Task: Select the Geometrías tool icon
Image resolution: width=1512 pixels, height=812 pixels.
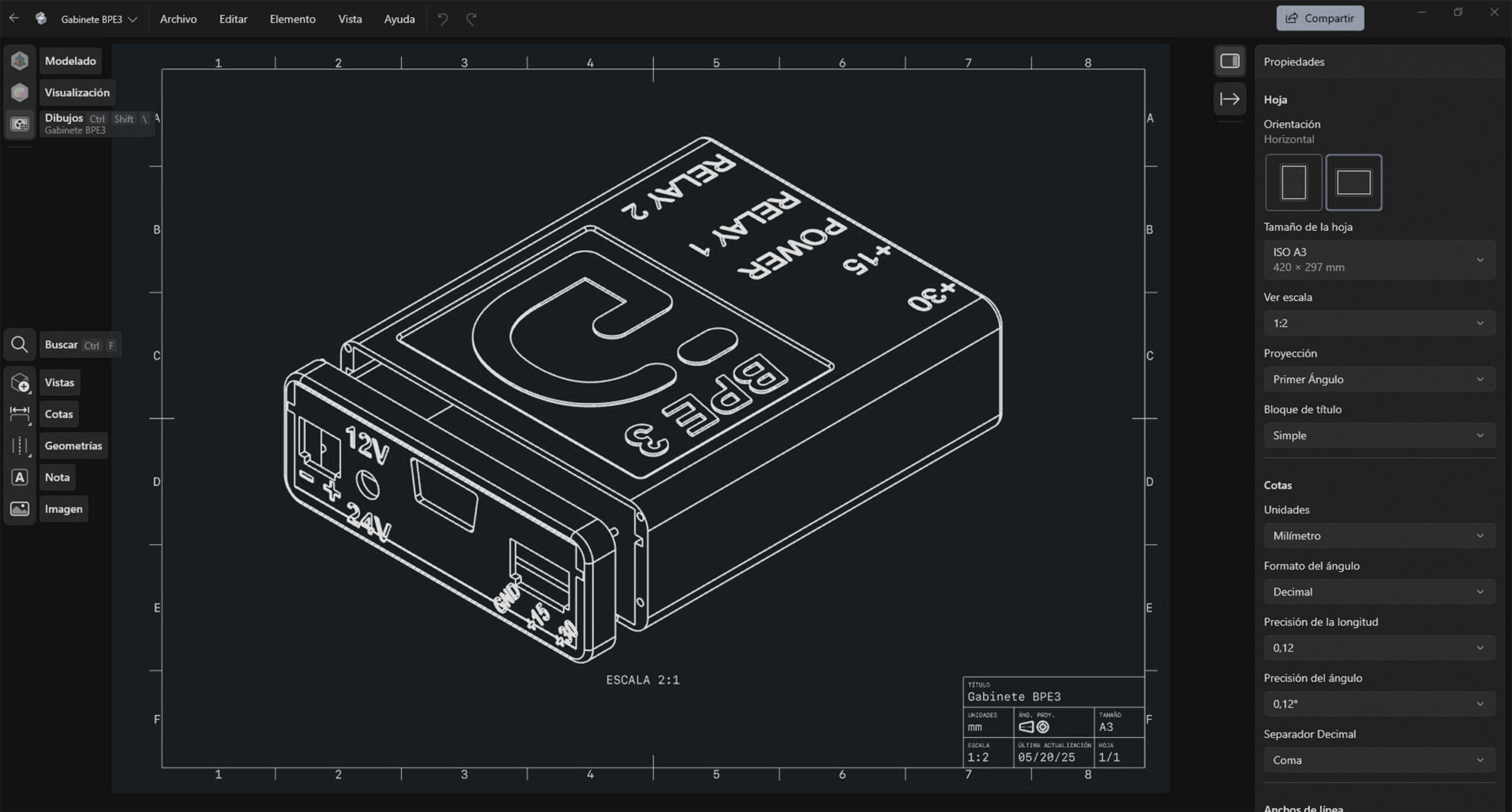Action: [x=19, y=446]
